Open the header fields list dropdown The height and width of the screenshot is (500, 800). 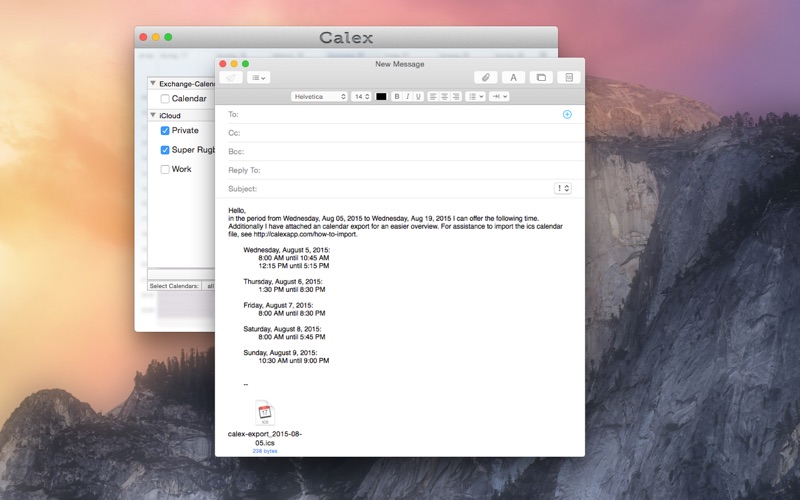[x=259, y=78]
